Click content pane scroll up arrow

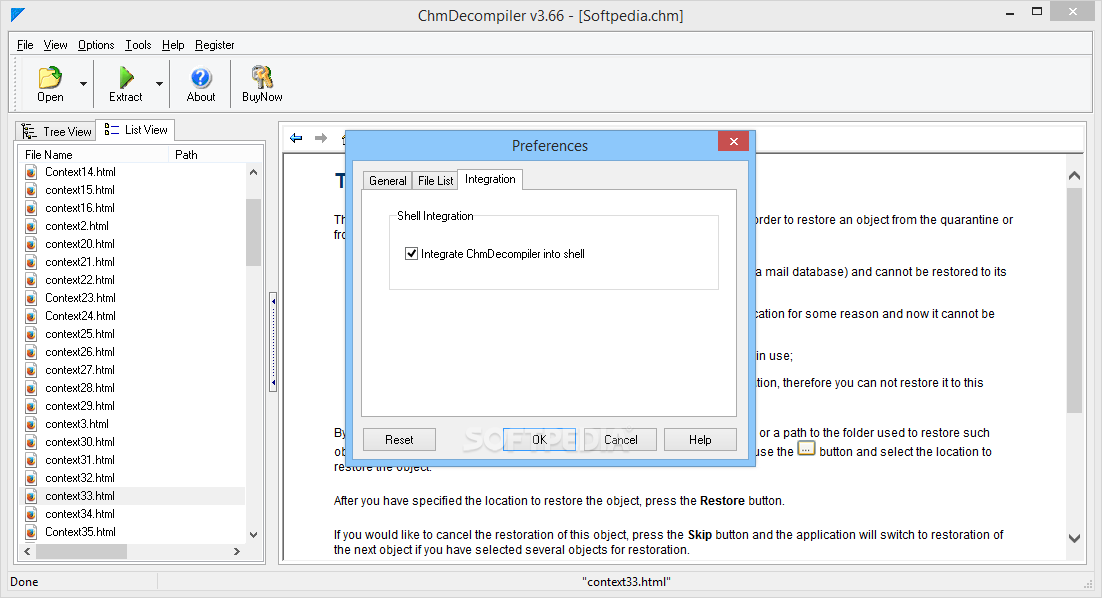(x=1074, y=176)
